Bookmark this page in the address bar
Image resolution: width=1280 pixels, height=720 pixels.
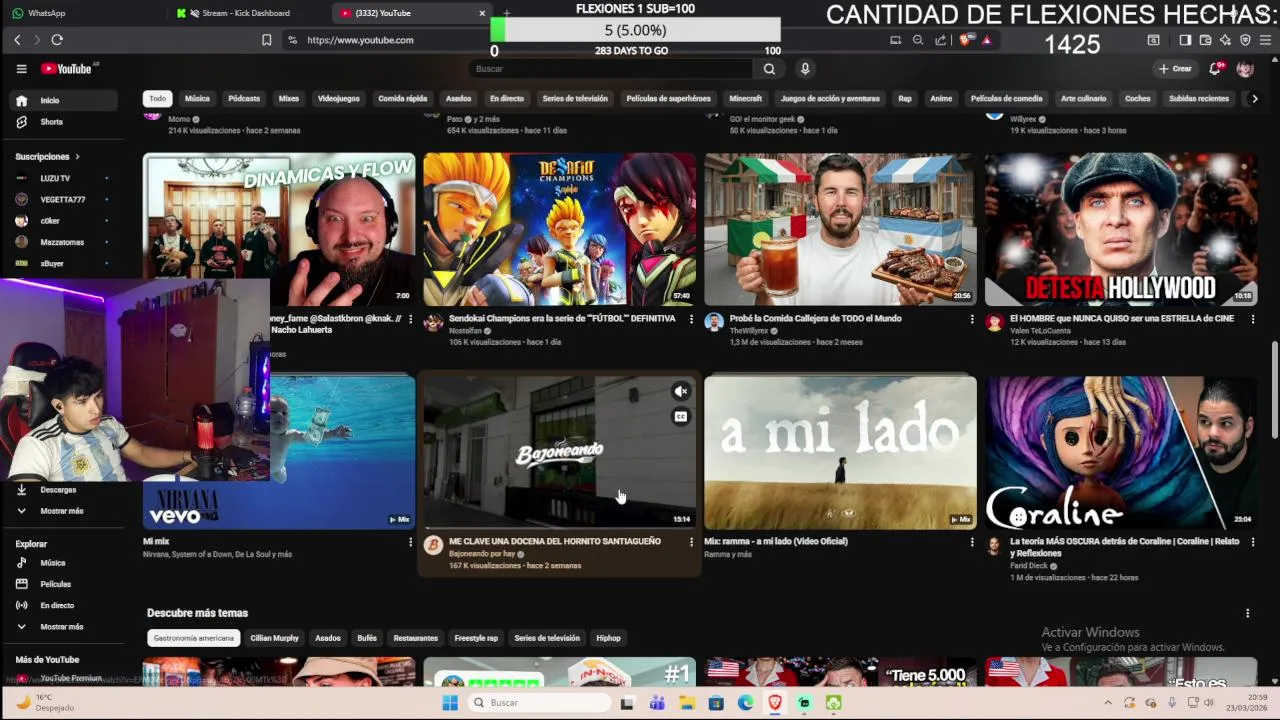266,40
